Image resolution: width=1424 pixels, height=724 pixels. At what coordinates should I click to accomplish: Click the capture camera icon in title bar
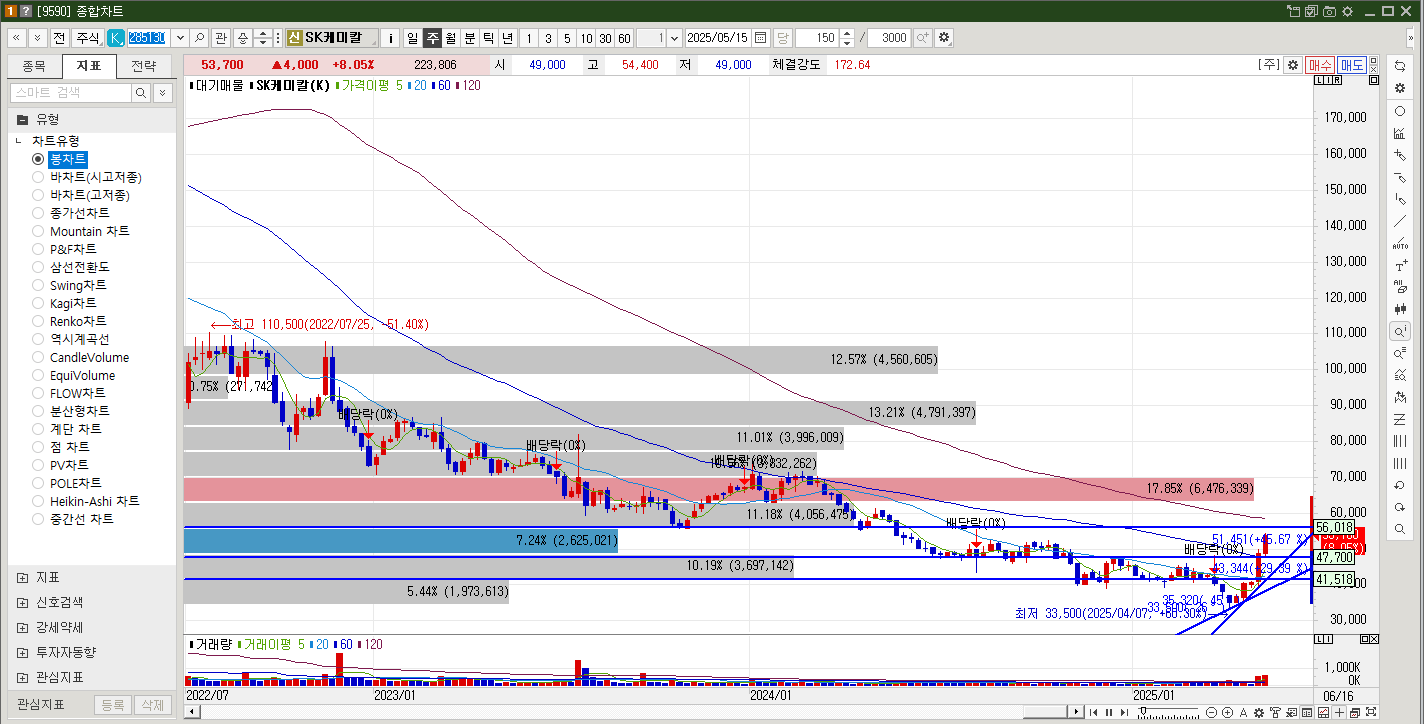click(x=1329, y=11)
